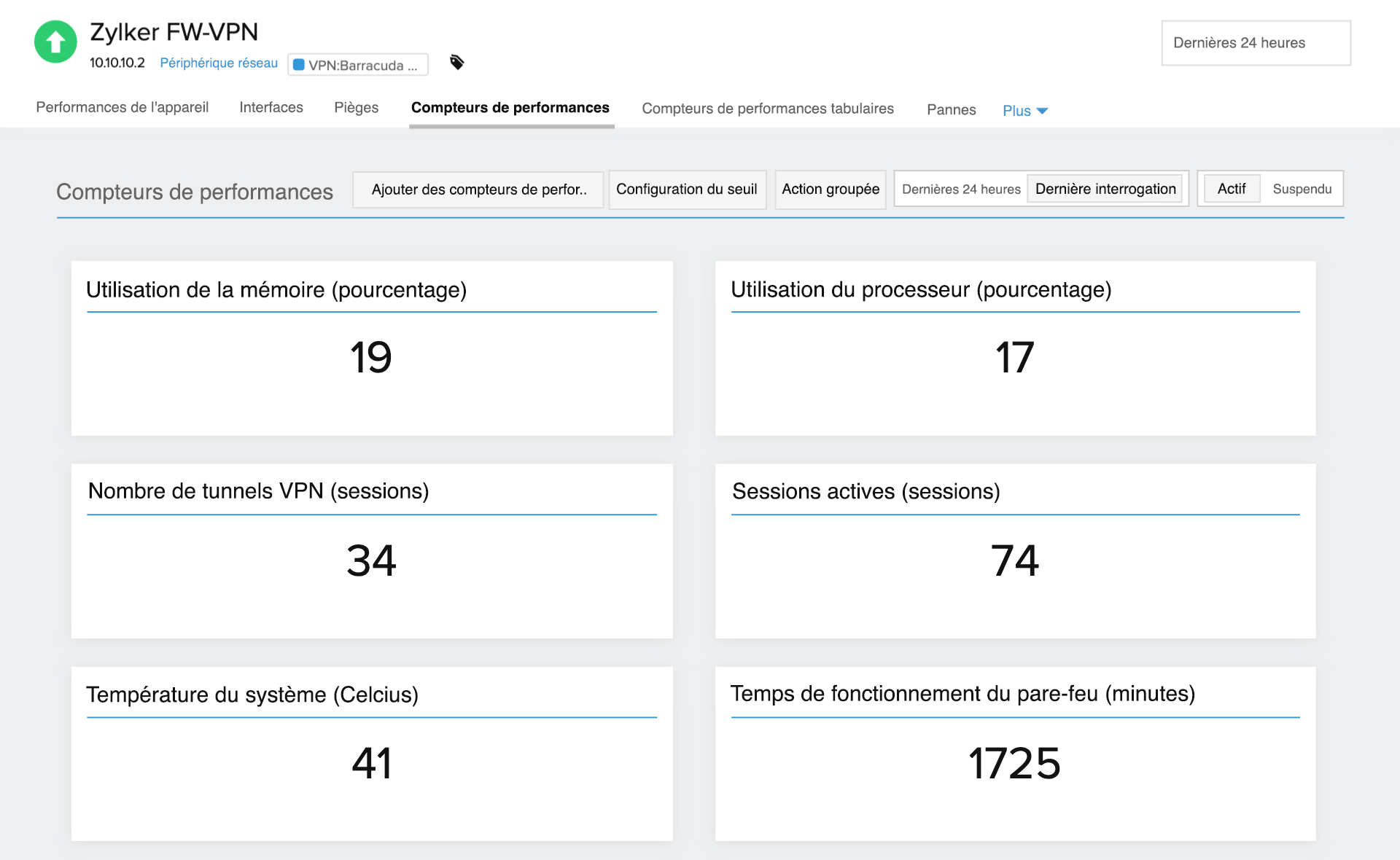
Task: Click the 'Action groupée' button
Action: tap(831, 189)
